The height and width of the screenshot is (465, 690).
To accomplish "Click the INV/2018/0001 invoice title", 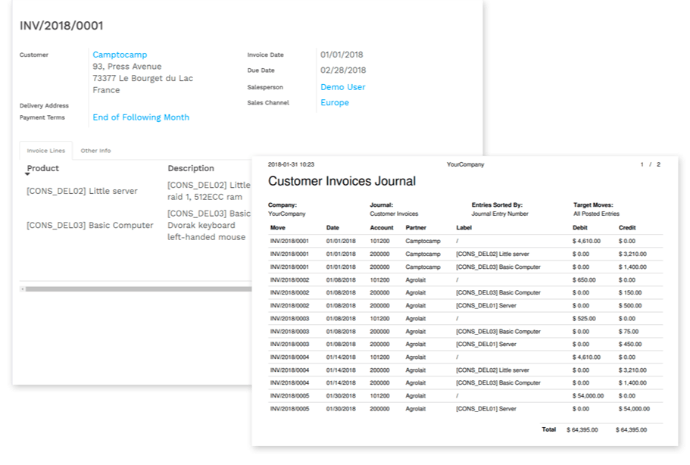I will [62, 24].
